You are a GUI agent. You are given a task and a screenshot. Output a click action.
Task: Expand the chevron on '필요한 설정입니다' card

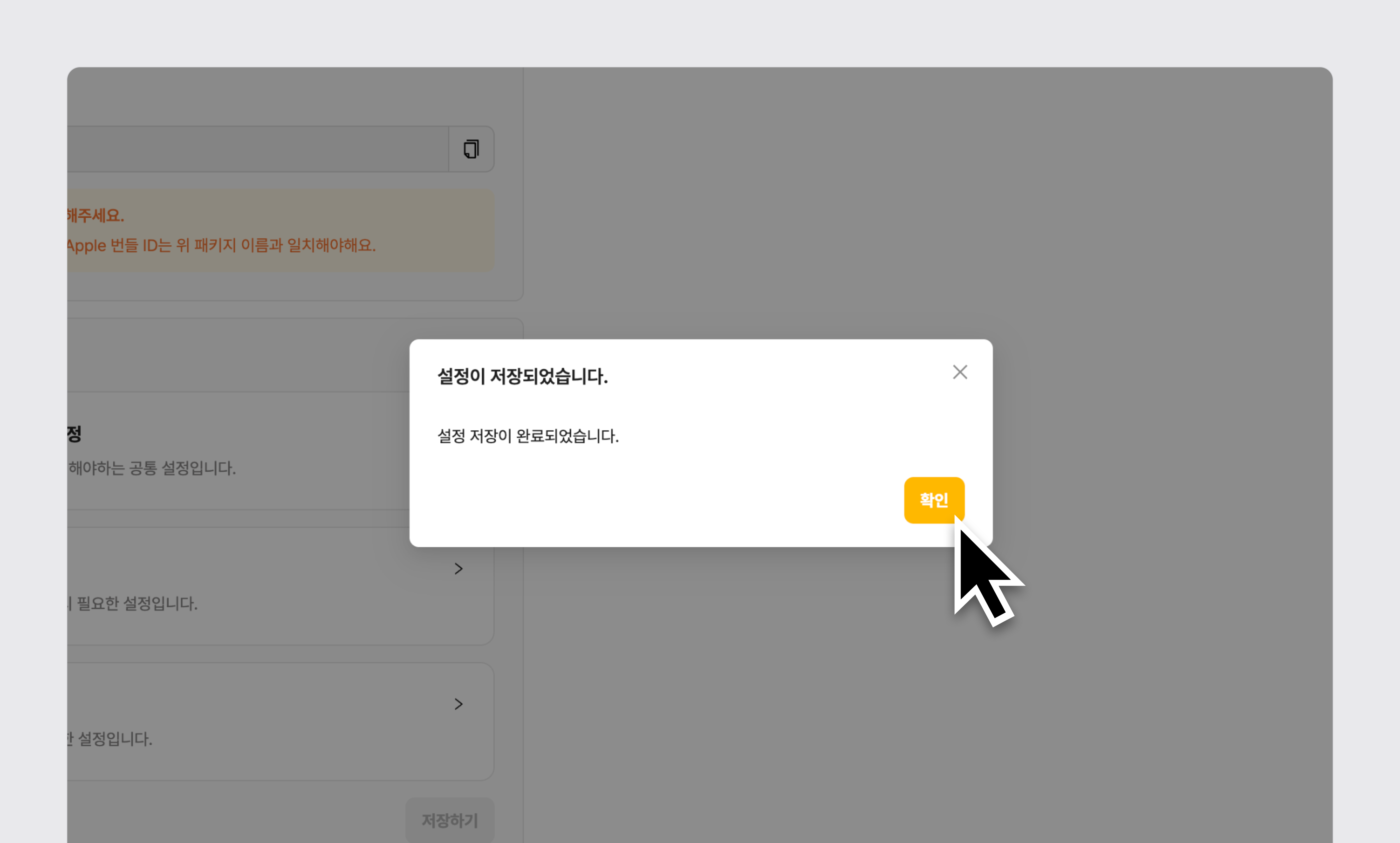tap(459, 569)
